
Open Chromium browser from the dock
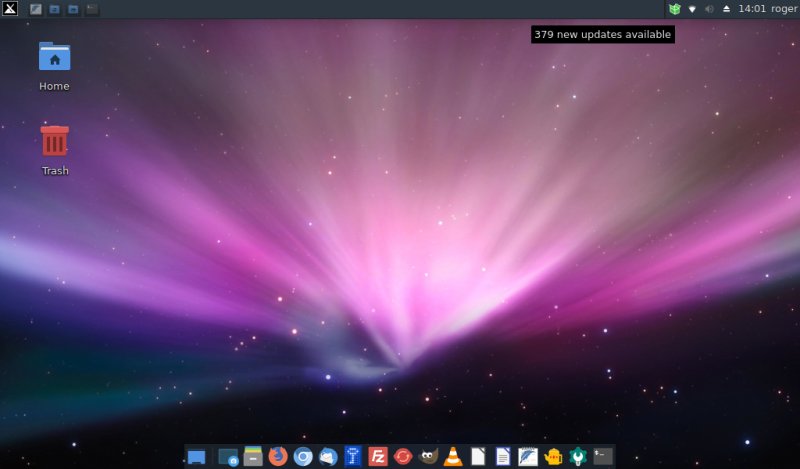point(303,456)
